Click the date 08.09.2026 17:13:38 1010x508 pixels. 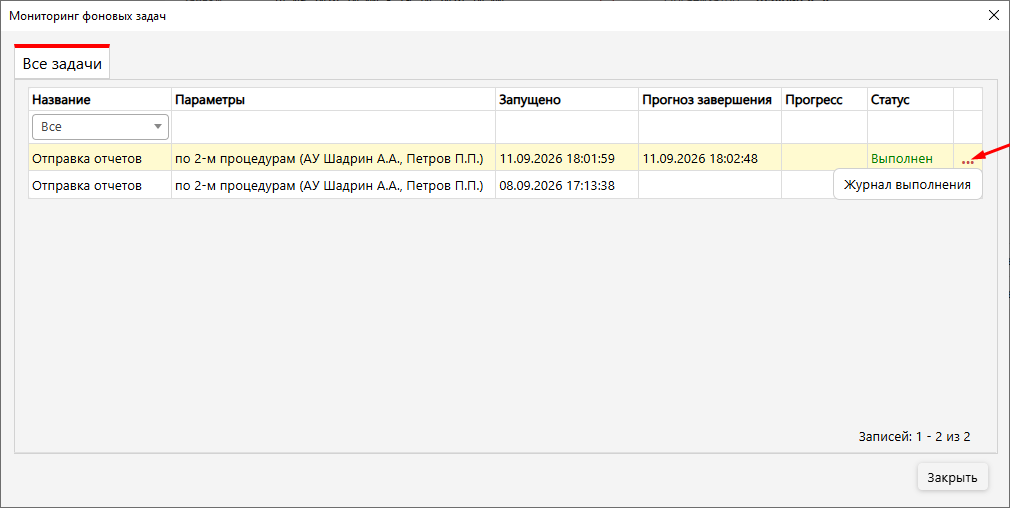pyautogui.click(x=557, y=185)
